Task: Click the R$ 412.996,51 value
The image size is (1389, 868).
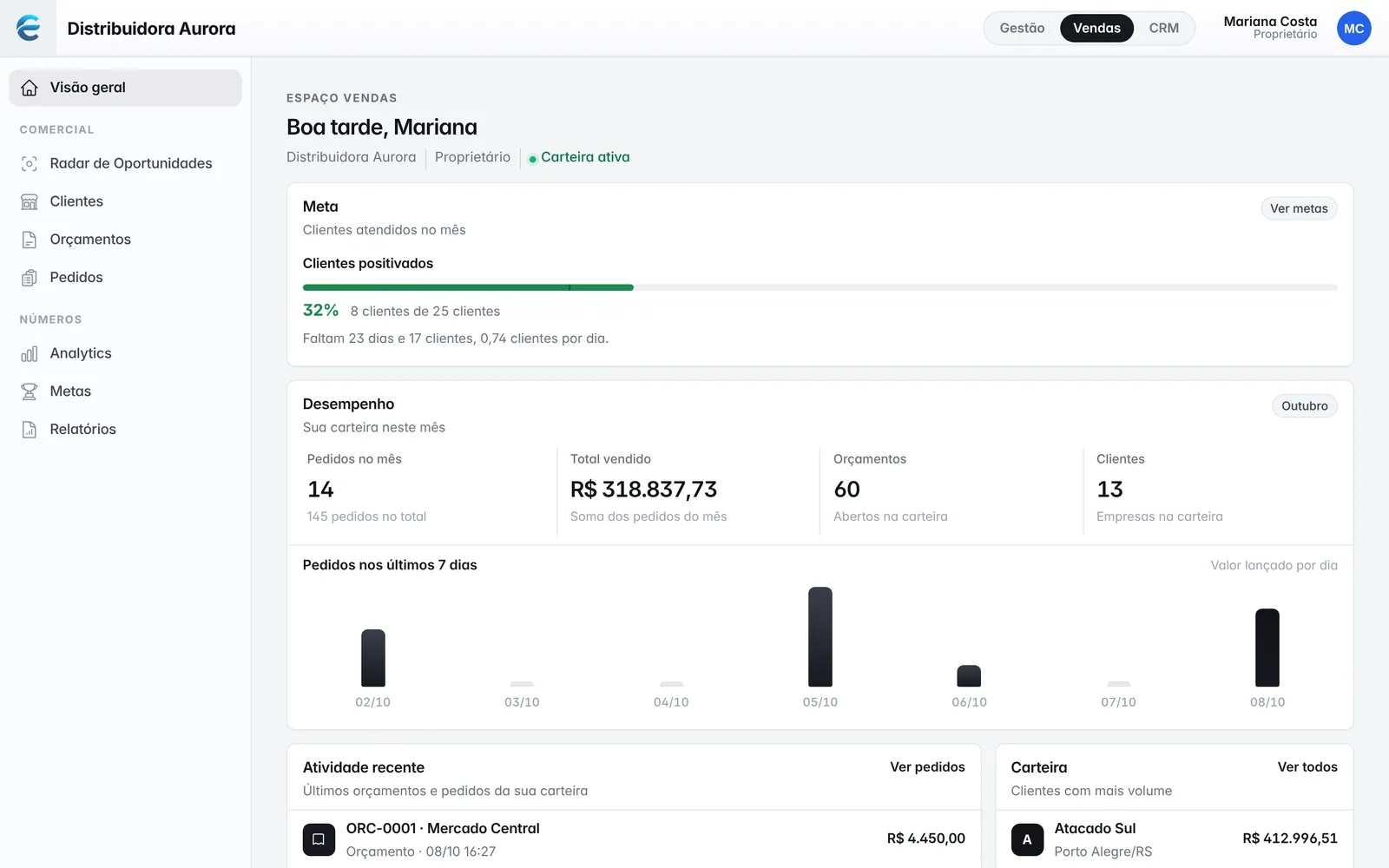Action: pos(1289,838)
